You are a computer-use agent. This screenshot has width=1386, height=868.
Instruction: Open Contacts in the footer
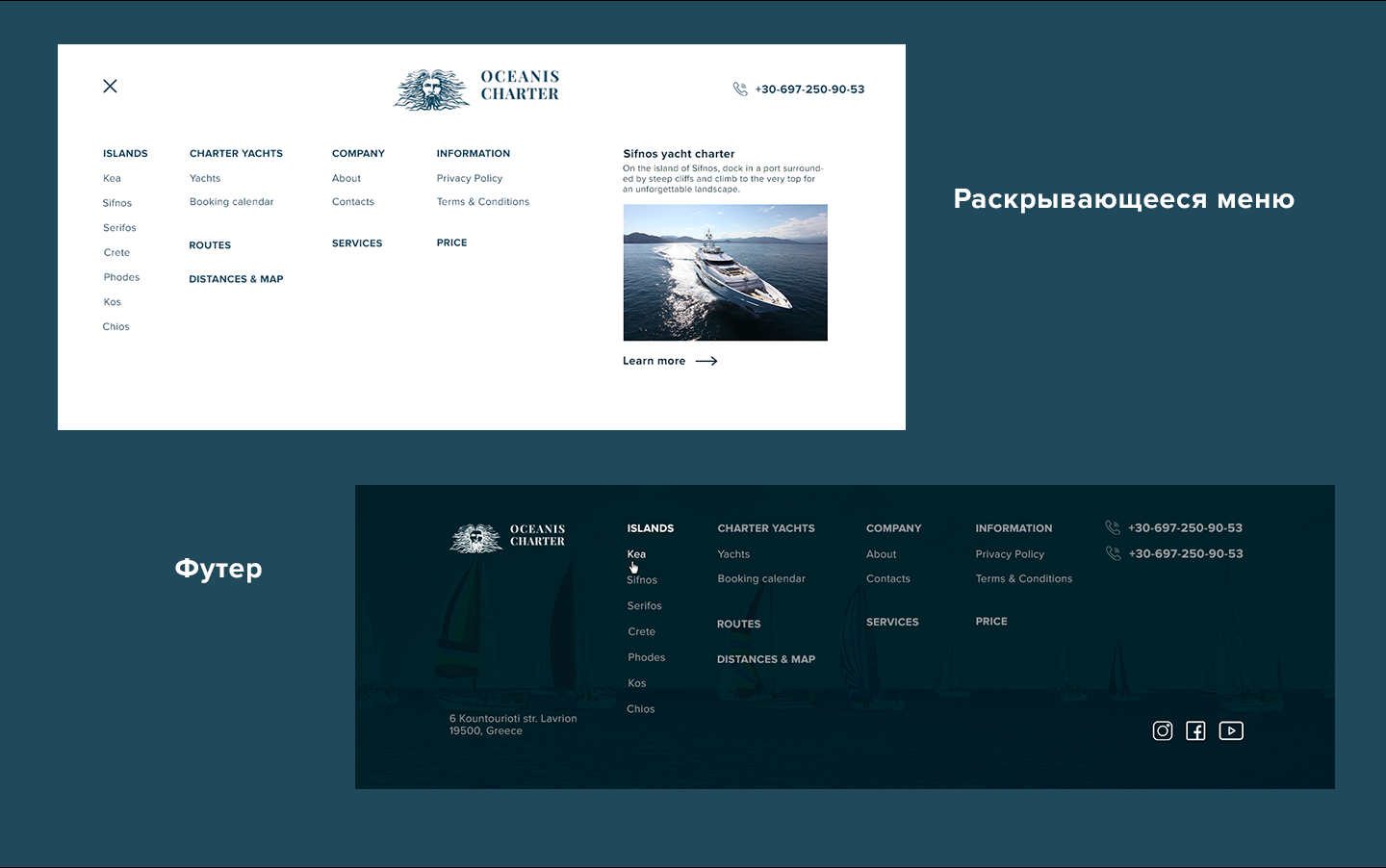click(x=888, y=579)
